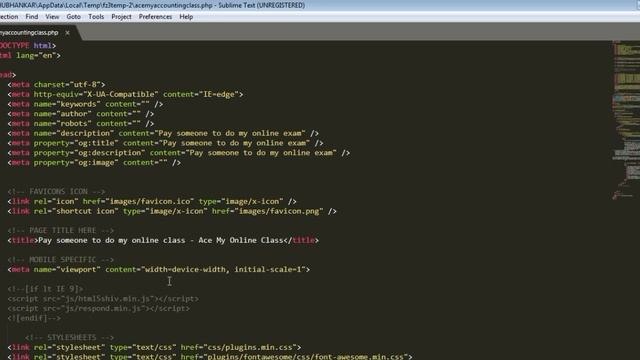Click the meta name="description" line
The width and height of the screenshot is (640, 360).
[163, 133]
